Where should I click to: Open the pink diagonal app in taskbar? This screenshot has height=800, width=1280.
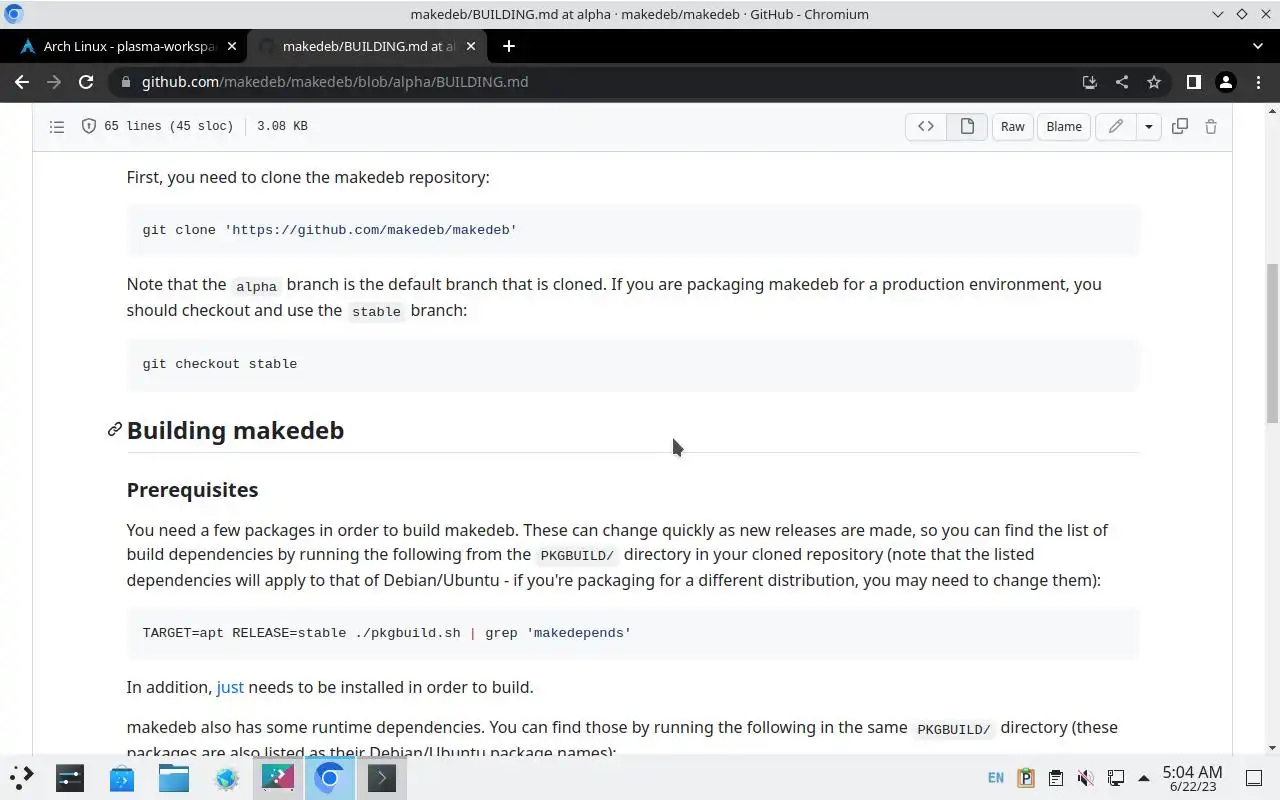[278, 777]
